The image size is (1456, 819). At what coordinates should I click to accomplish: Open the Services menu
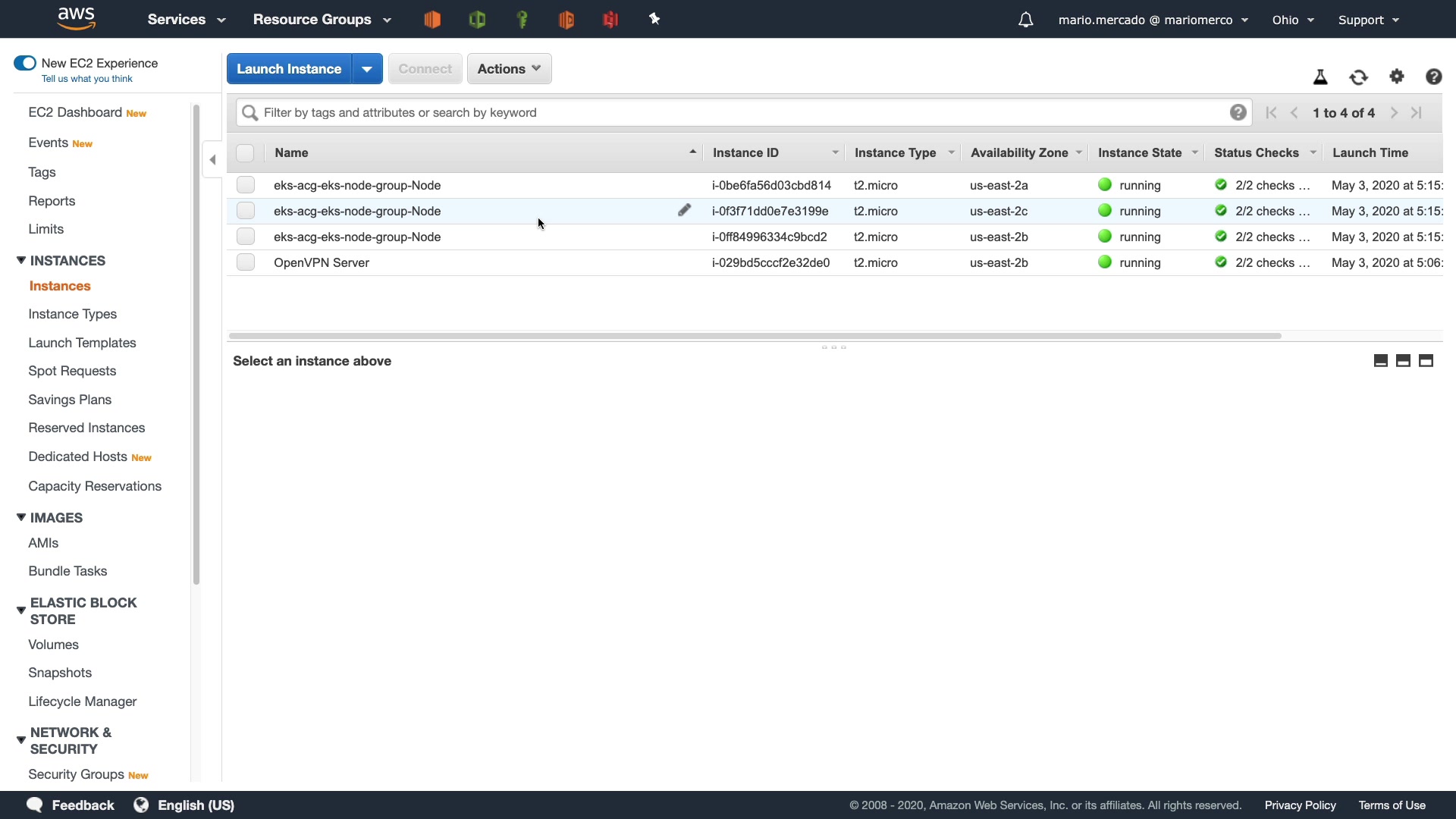pos(186,20)
